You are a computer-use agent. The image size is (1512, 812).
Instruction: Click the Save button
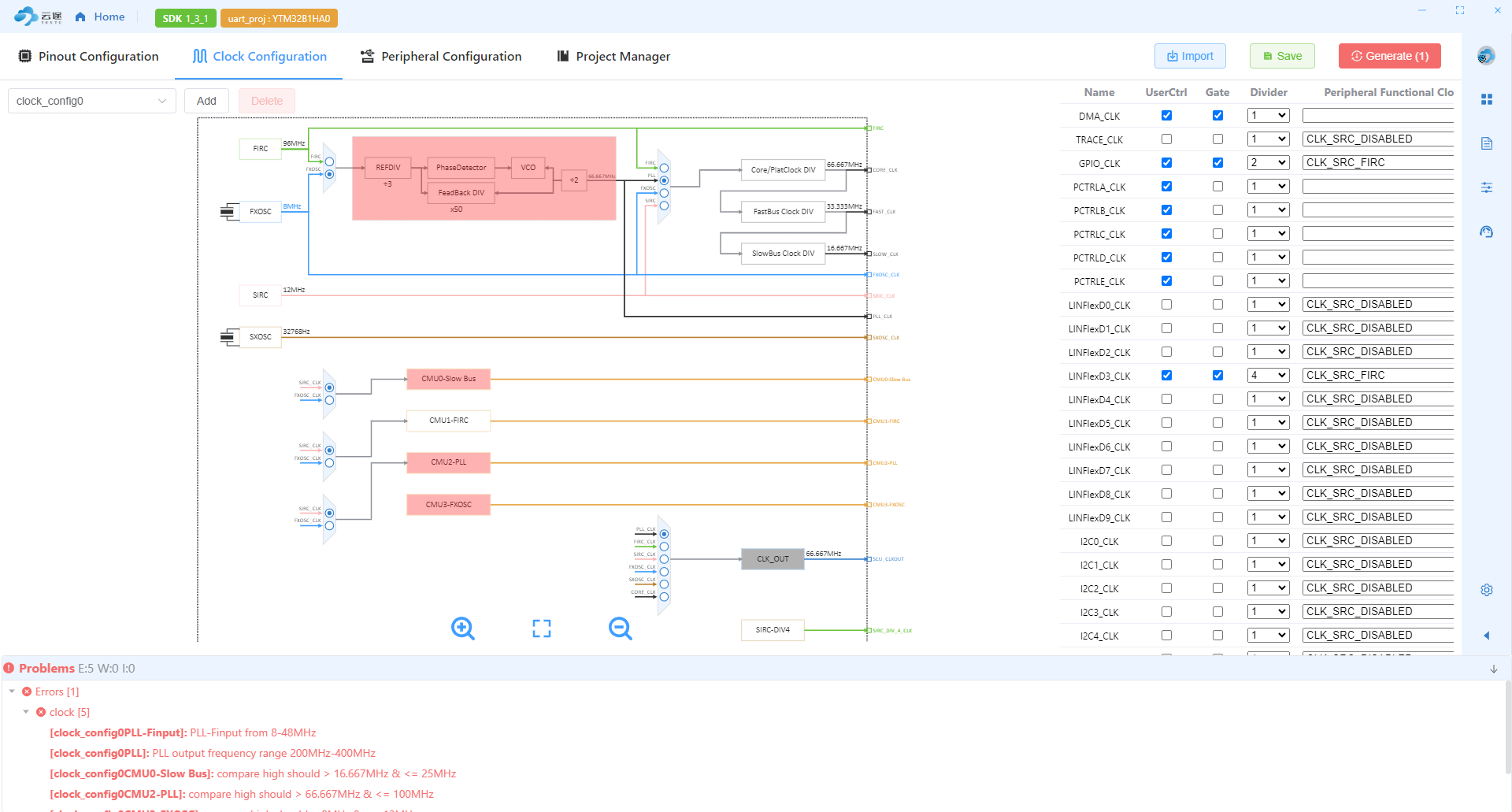(1282, 56)
